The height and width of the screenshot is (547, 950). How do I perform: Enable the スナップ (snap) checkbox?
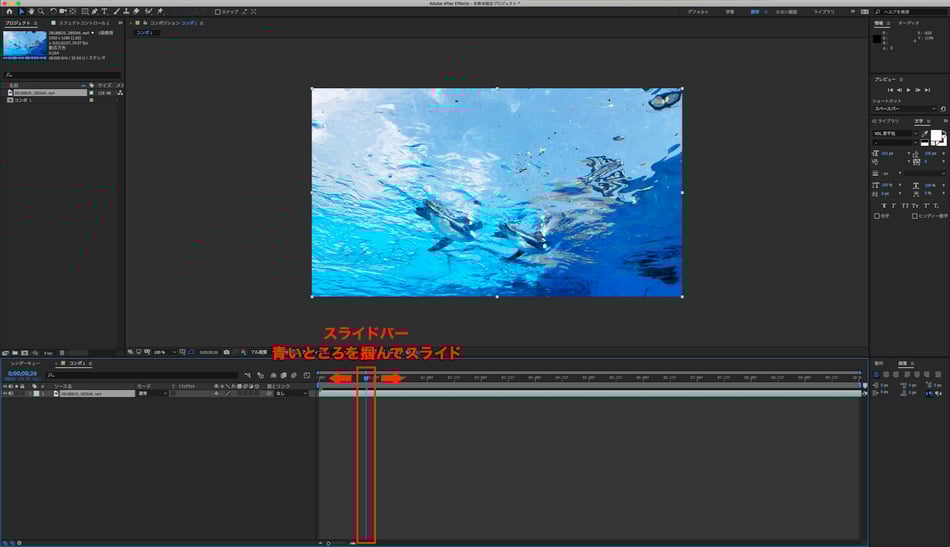(x=218, y=12)
